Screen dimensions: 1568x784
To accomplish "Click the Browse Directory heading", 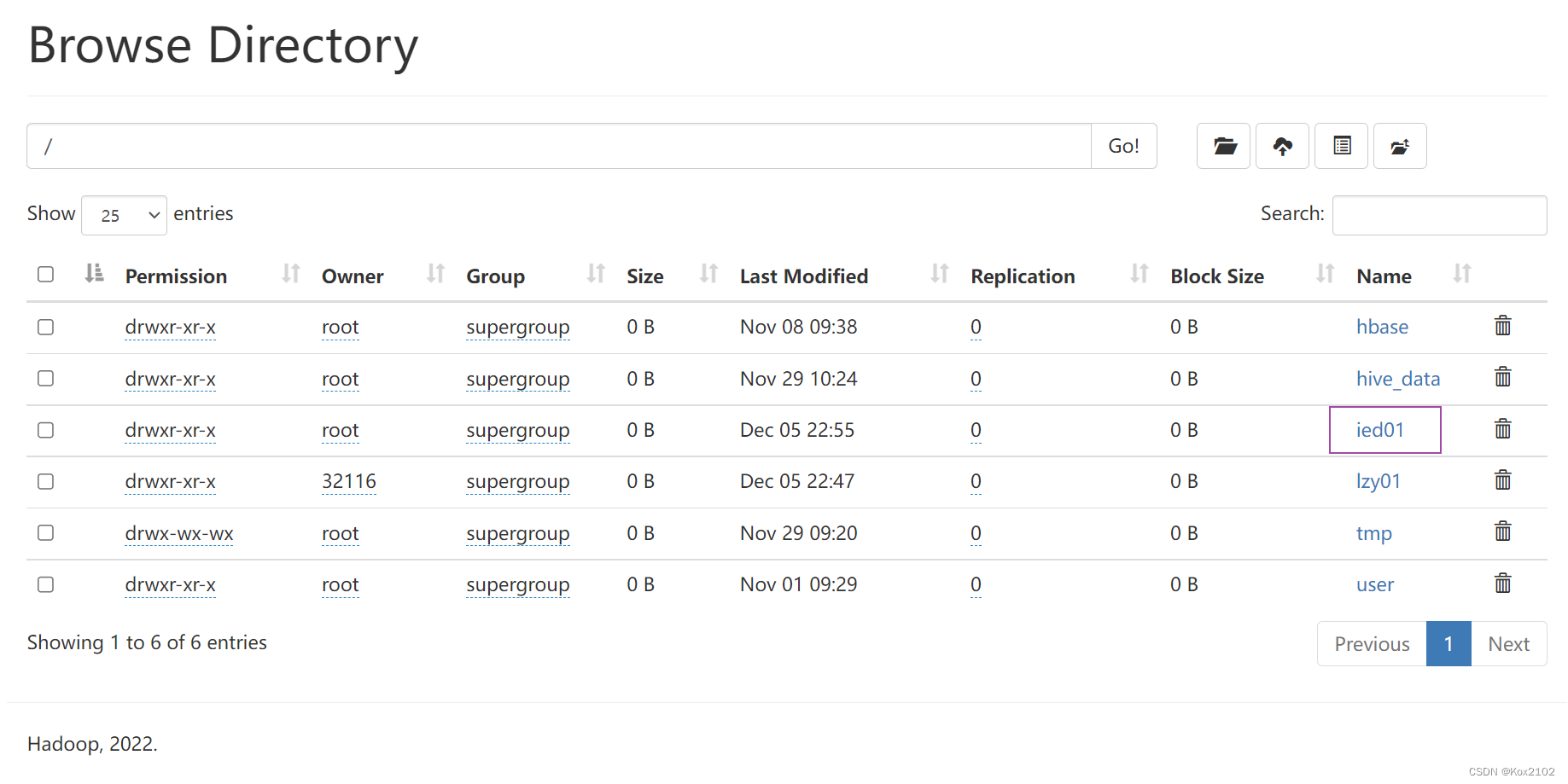I will [x=224, y=45].
